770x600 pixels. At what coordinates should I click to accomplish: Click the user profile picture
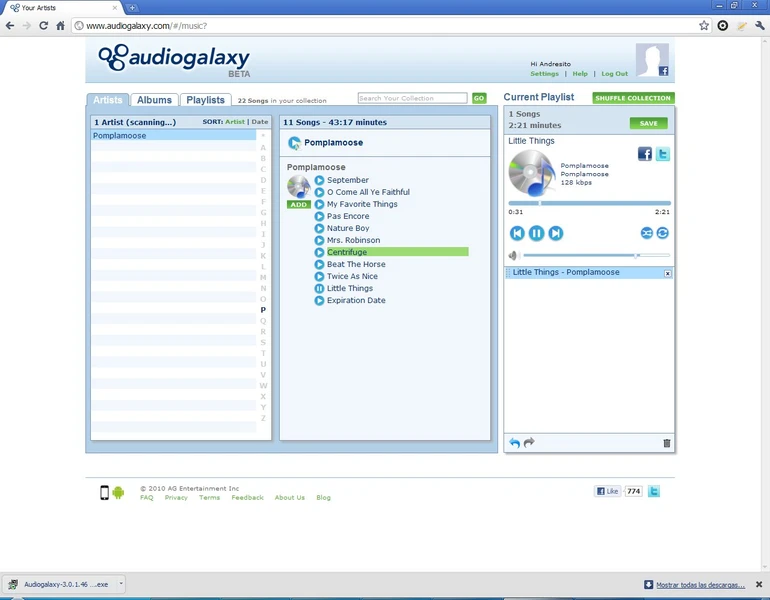click(652, 59)
